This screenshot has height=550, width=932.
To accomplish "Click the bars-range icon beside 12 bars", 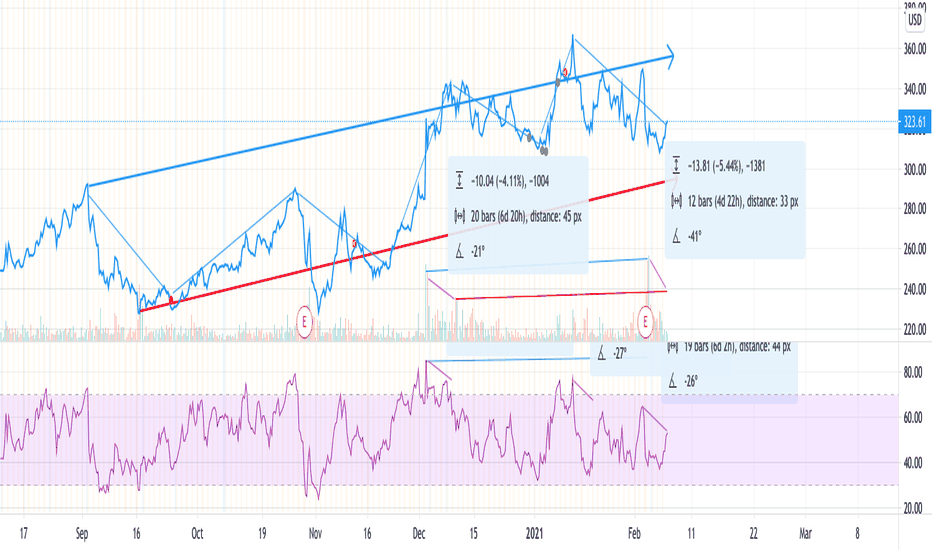I will pos(676,201).
